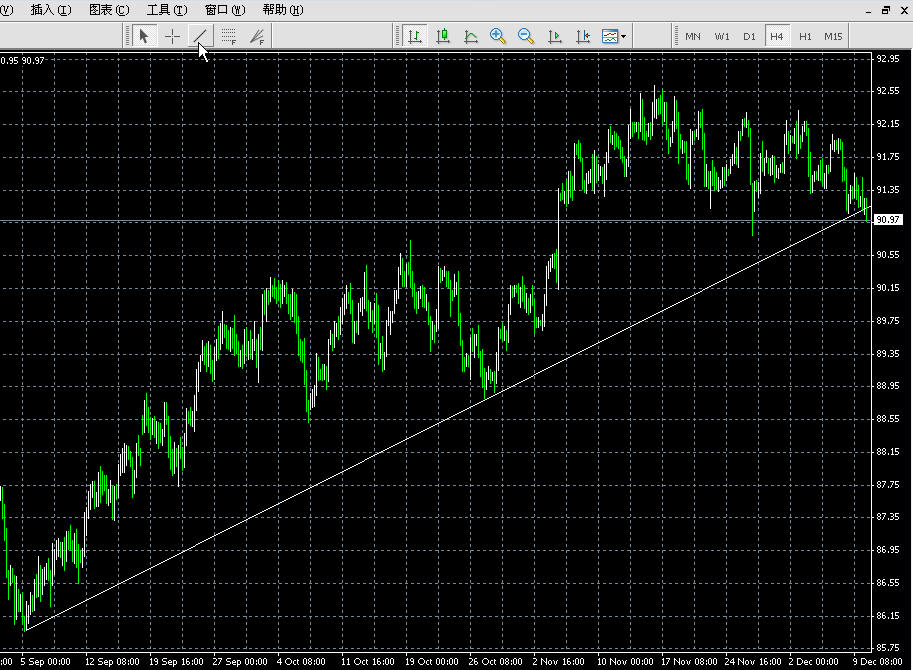
Task: Click the 2 Nov 16:00 time label
Action: pyautogui.click(x=558, y=662)
